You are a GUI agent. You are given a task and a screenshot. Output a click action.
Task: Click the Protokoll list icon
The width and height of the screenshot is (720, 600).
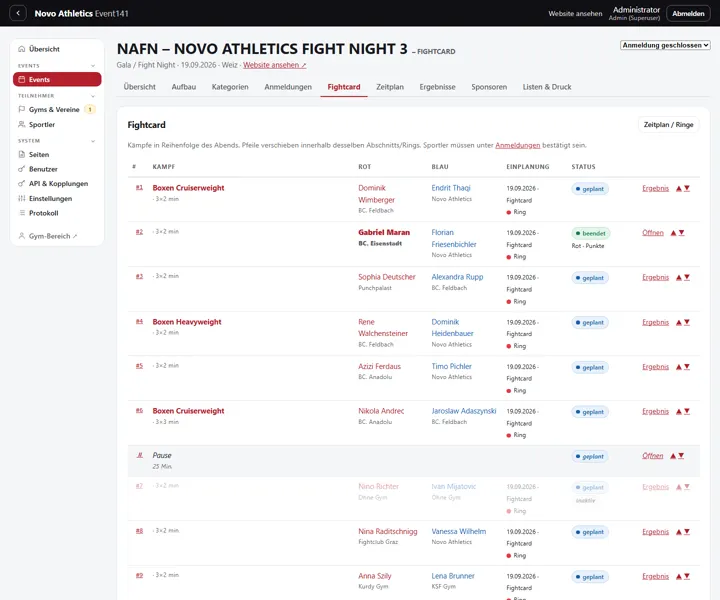pyautogui.click(x=22, y=213)
